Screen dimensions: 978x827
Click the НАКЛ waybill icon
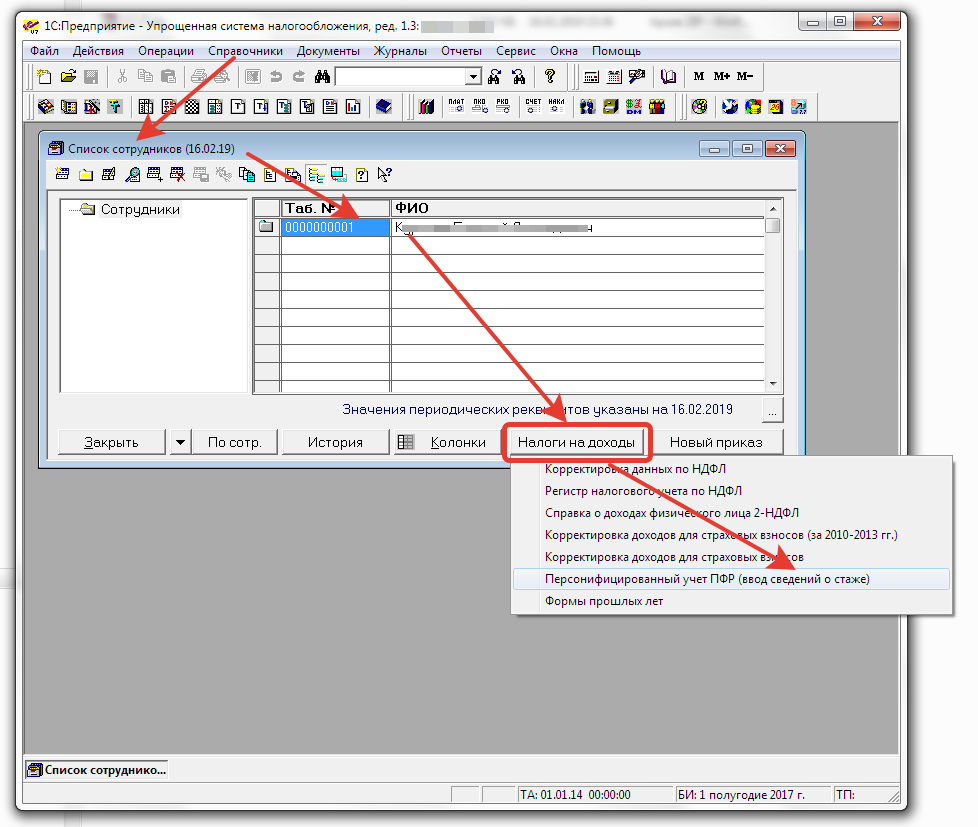pyautogui.click(x=556, y=107)
